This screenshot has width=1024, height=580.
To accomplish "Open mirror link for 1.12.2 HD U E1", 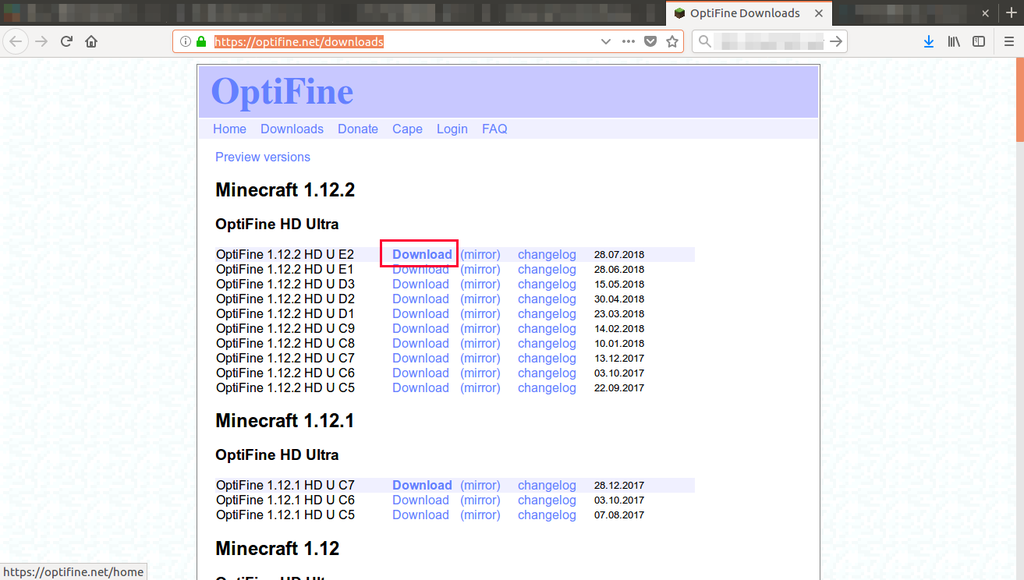I will click(480, 269).
